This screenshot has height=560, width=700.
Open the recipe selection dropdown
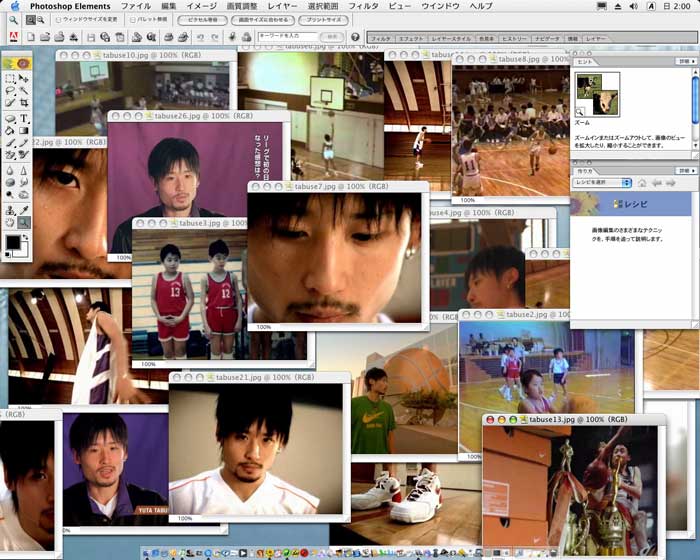602,183
